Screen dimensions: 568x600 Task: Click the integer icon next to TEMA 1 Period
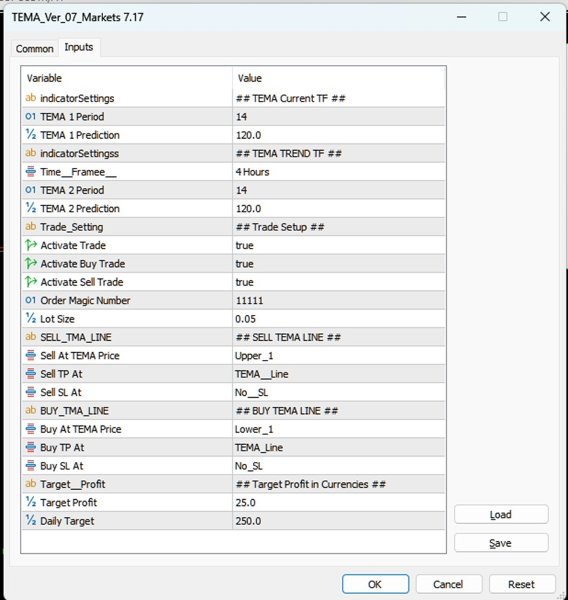click(31, 116)
